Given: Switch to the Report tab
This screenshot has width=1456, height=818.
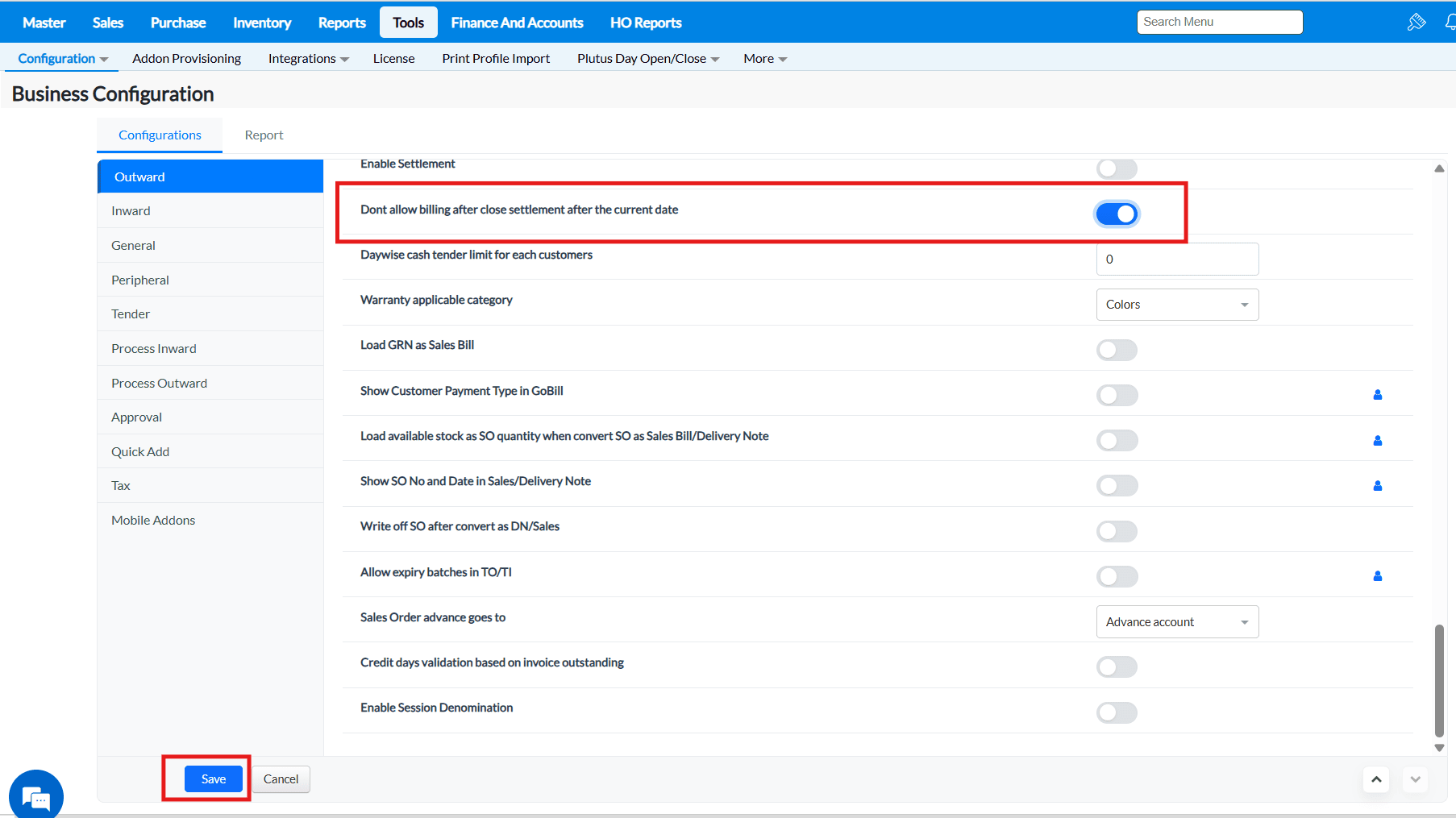Looking at the screenshot, I should click(x=264, y=135).
